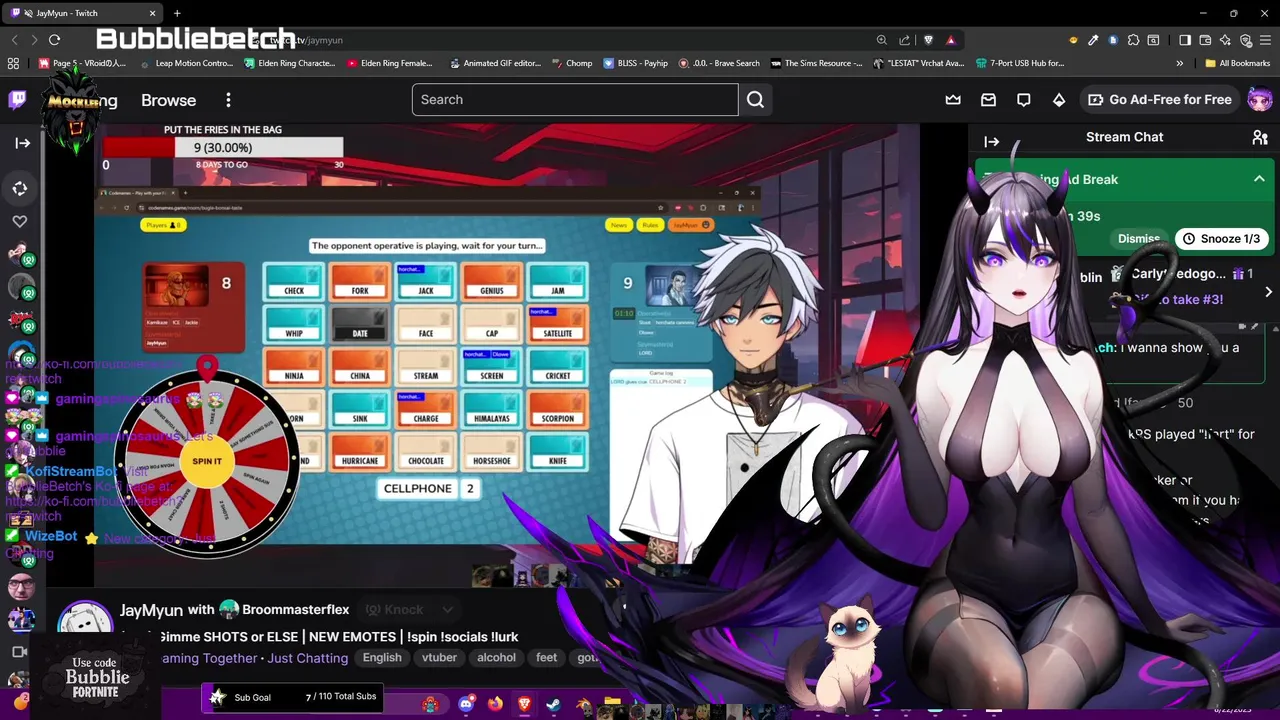Click the search magnifier button
This screenshot has width=1280, height=720.
[755, 100]
